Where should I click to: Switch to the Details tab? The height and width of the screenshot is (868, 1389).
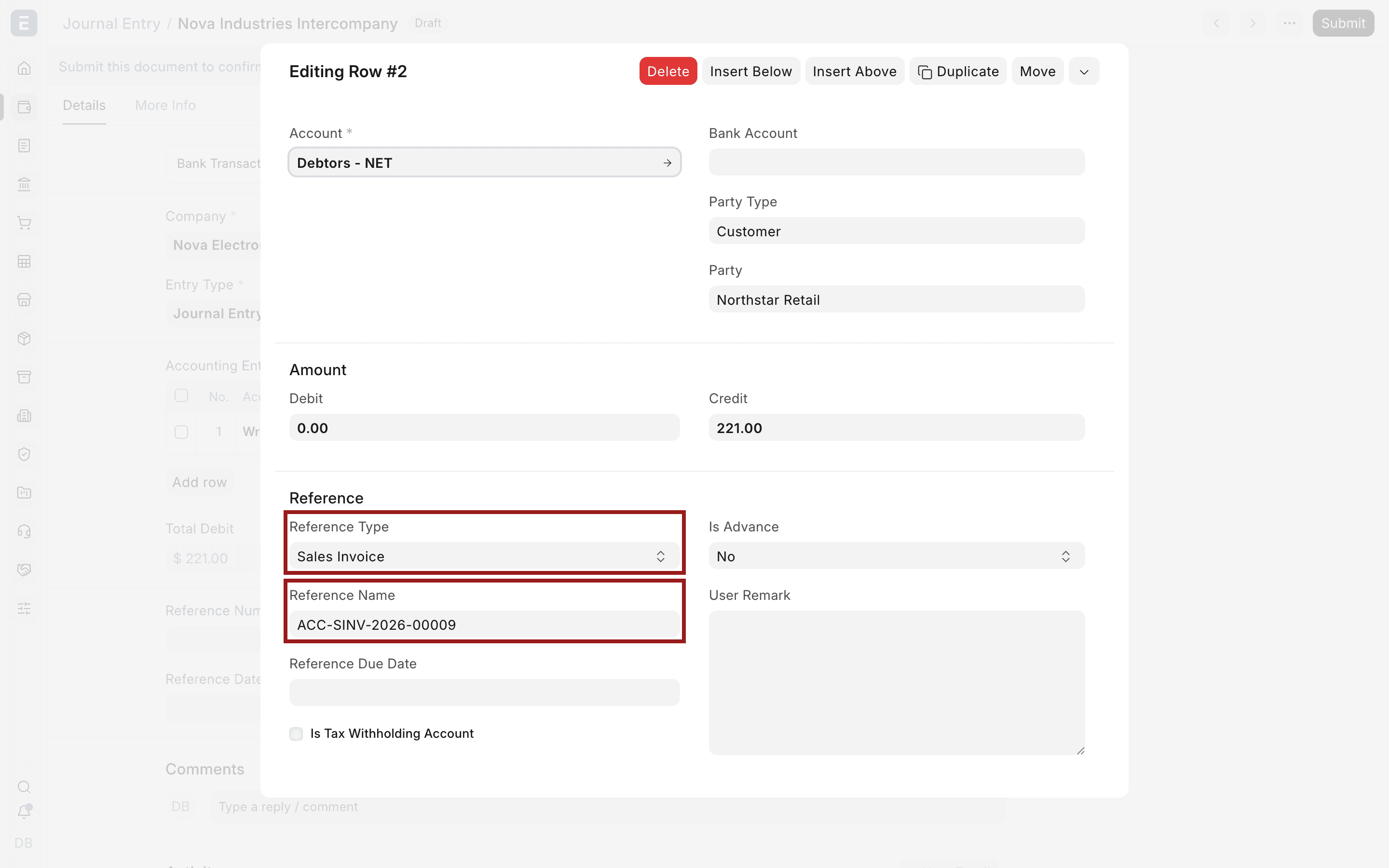click(x=84, y=106)
